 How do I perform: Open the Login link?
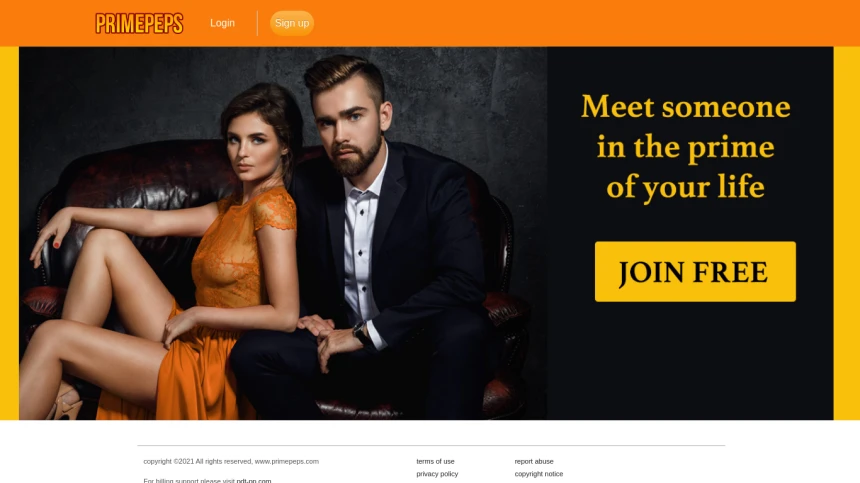[x=222, y=23]
